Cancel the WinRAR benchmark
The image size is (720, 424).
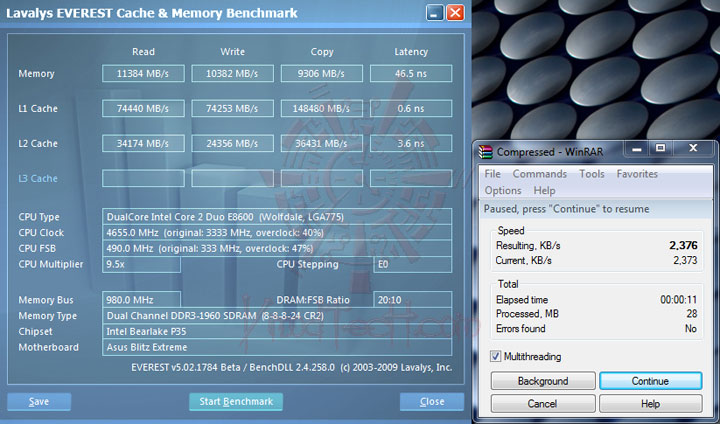tap(543, 403)
